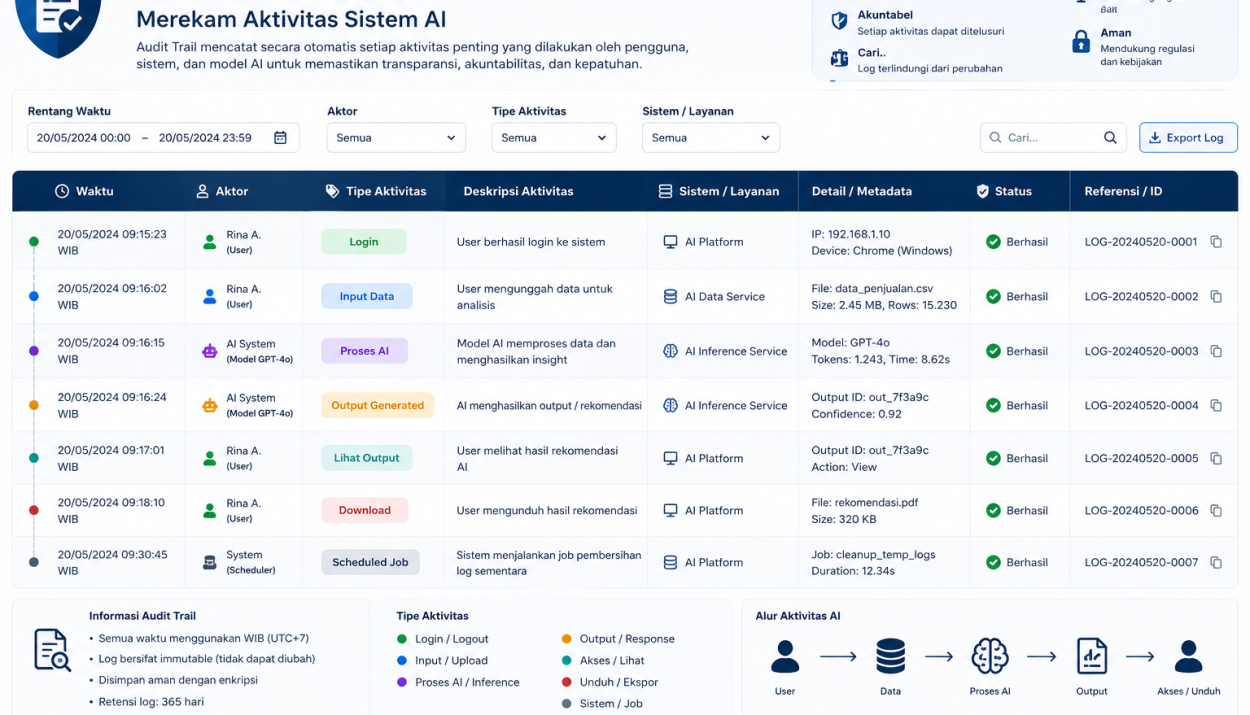Open the Sistem / Layanan dropdown
Viewport: 1250px width, 715px height.
[711, 138]
